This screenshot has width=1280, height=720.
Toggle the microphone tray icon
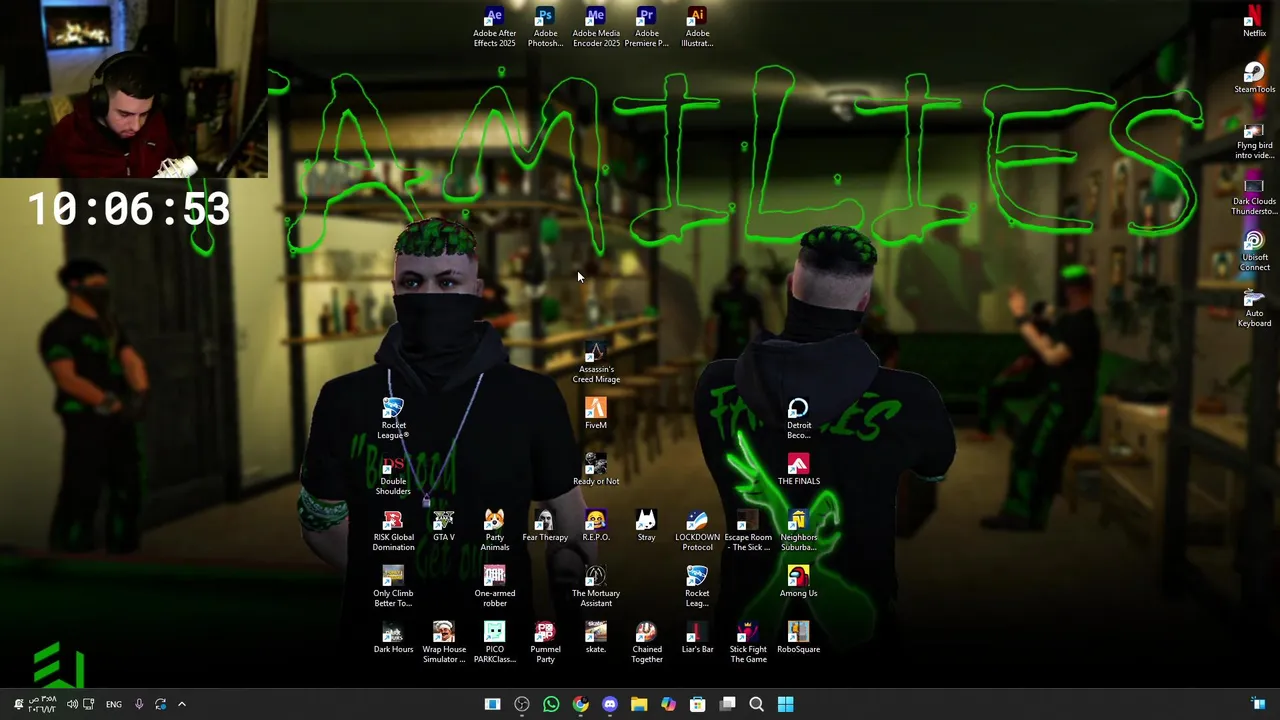pos(139,704)
